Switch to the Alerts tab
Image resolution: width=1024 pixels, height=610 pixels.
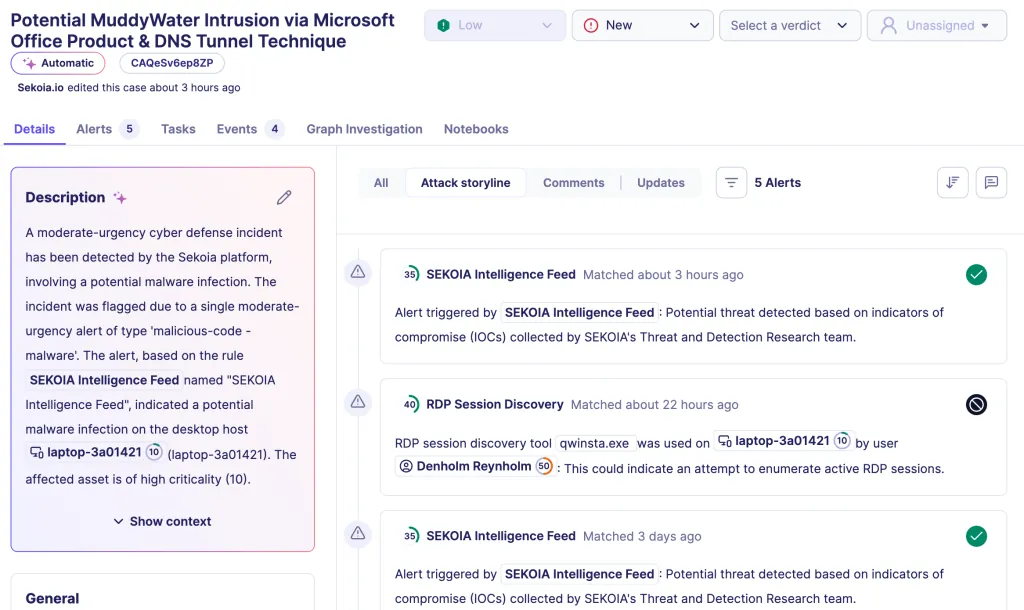108,129
